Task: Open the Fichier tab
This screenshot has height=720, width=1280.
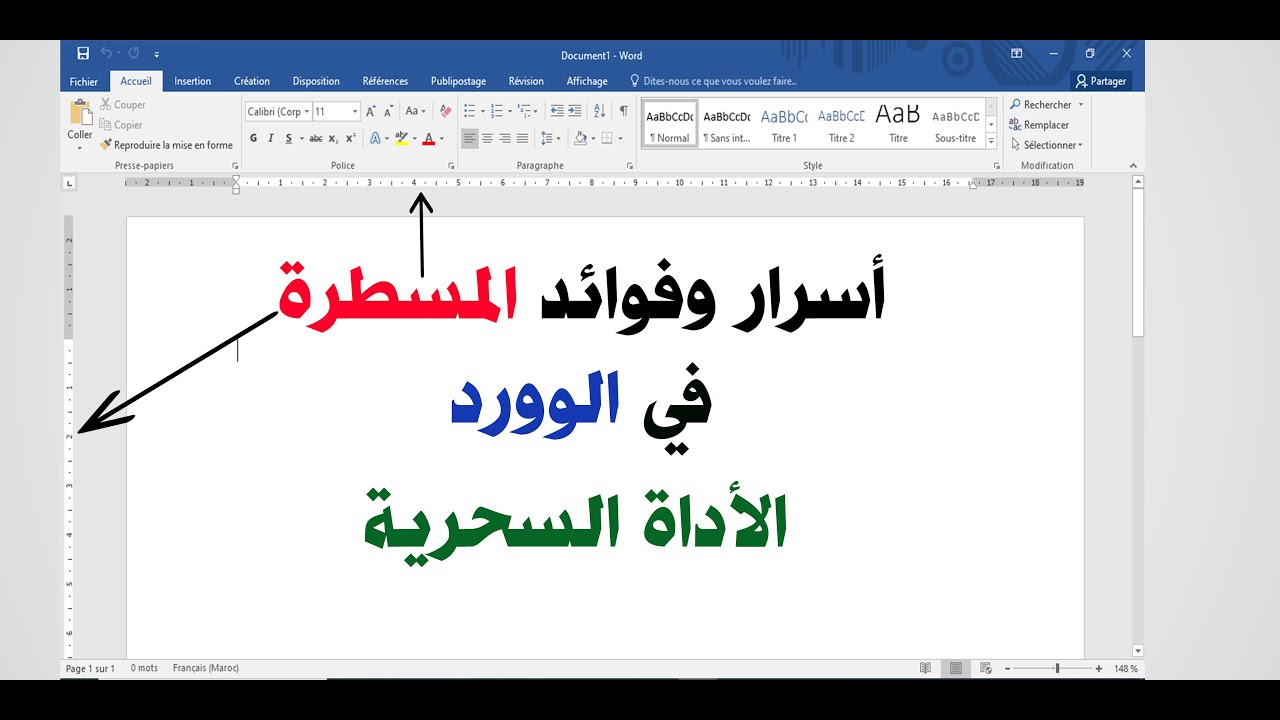Action: coord(84,81)
